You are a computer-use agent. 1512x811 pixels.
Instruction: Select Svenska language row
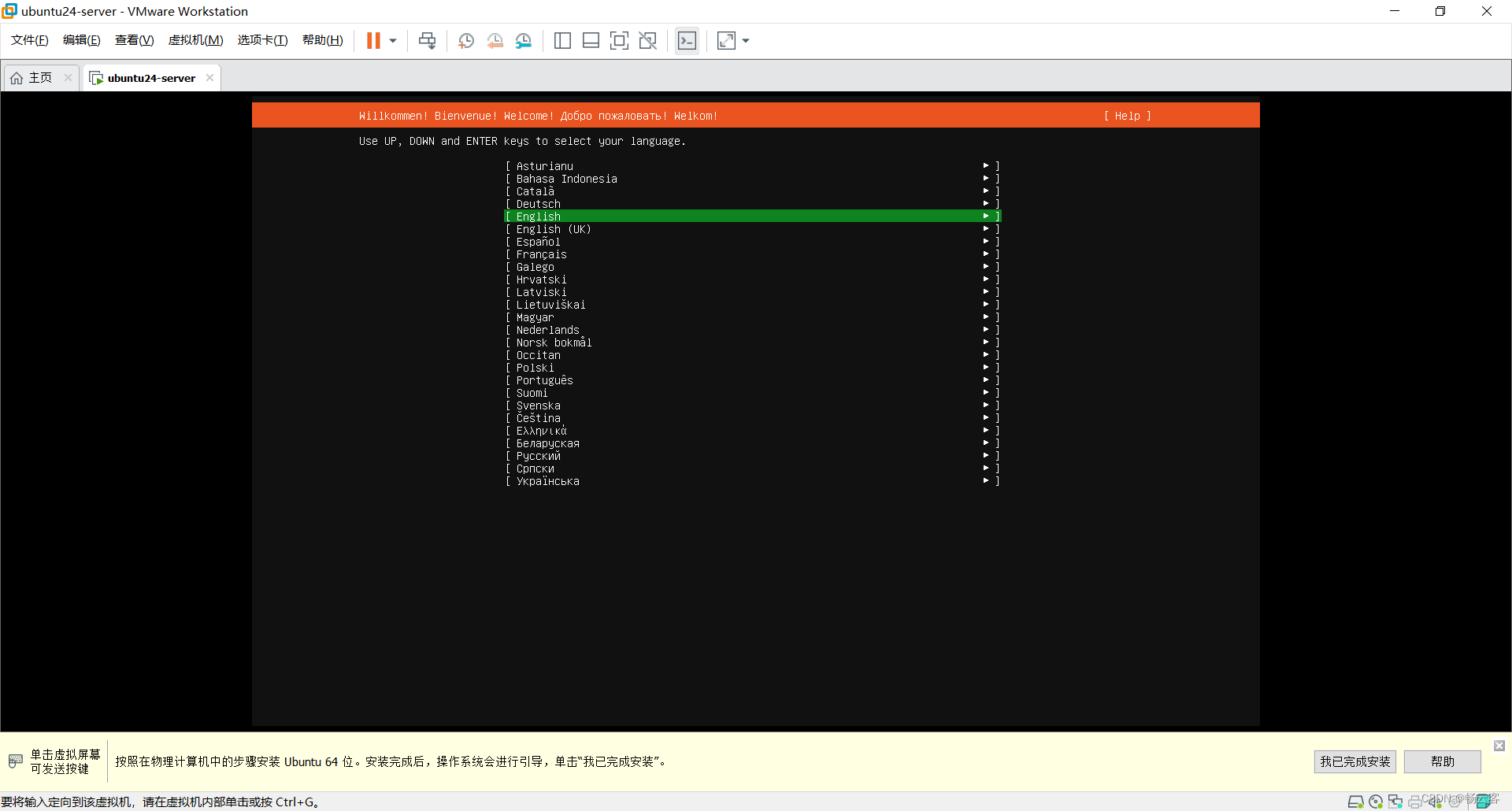tap(752, 405)
